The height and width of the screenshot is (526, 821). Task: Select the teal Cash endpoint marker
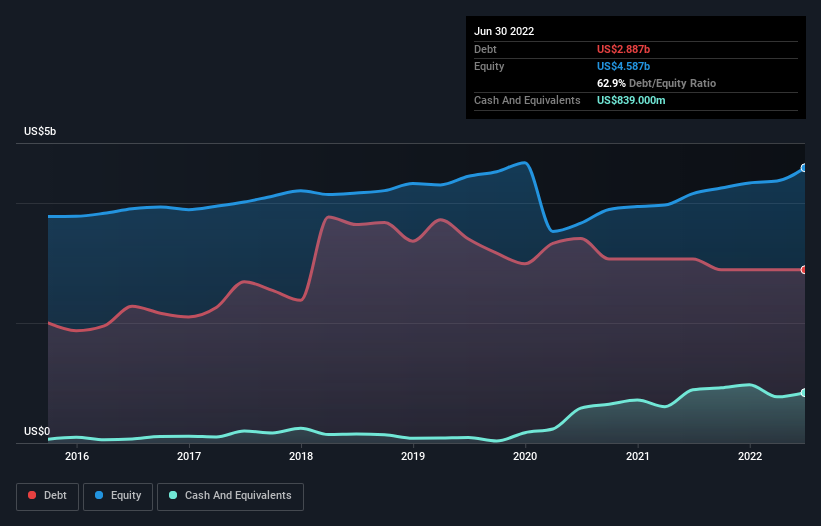click(x=804, y=393)
